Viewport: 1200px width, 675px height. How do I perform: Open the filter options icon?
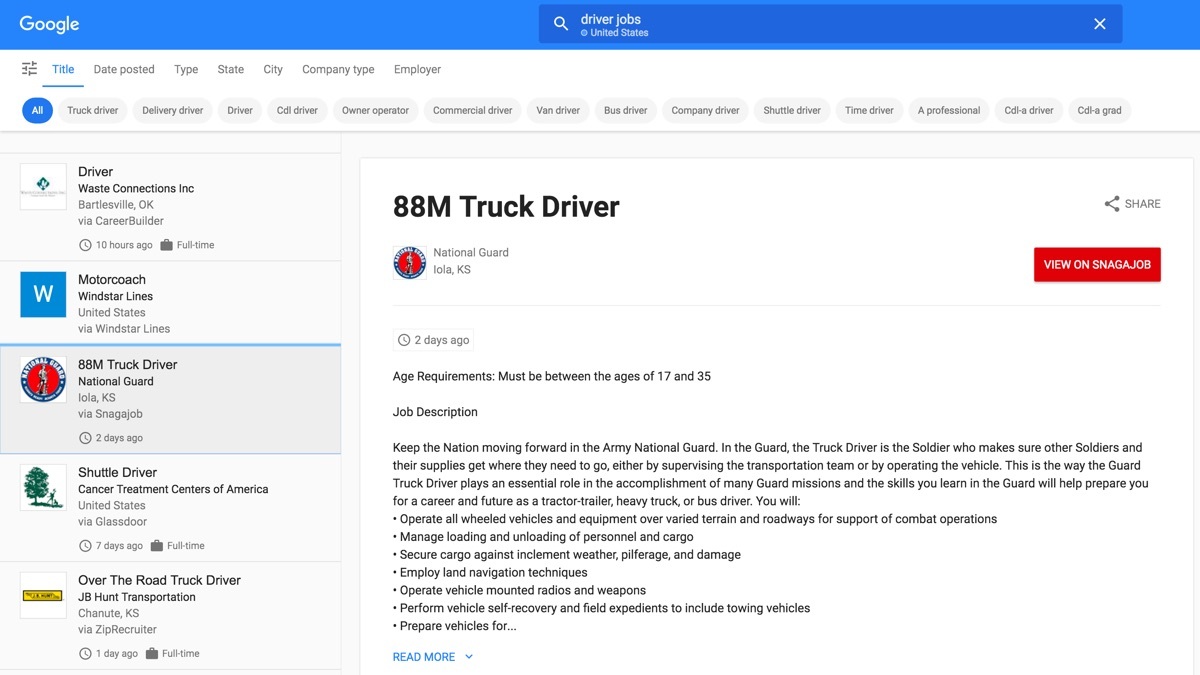[30, 69]
